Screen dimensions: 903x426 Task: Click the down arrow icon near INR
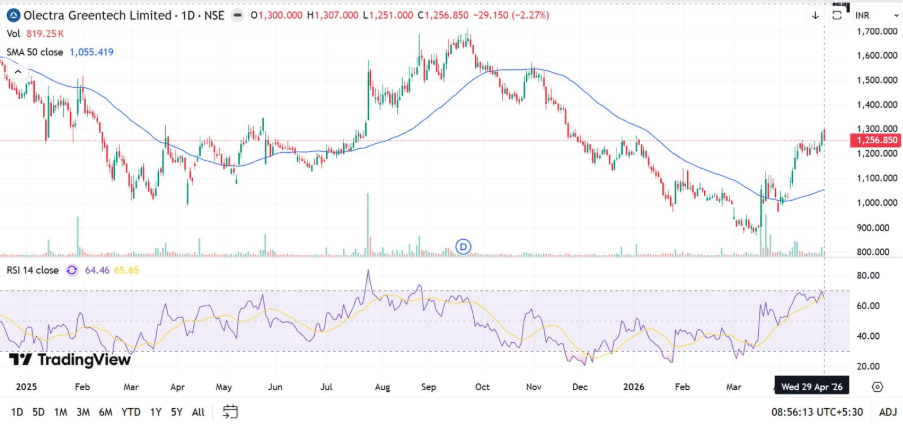coord(815,16)
